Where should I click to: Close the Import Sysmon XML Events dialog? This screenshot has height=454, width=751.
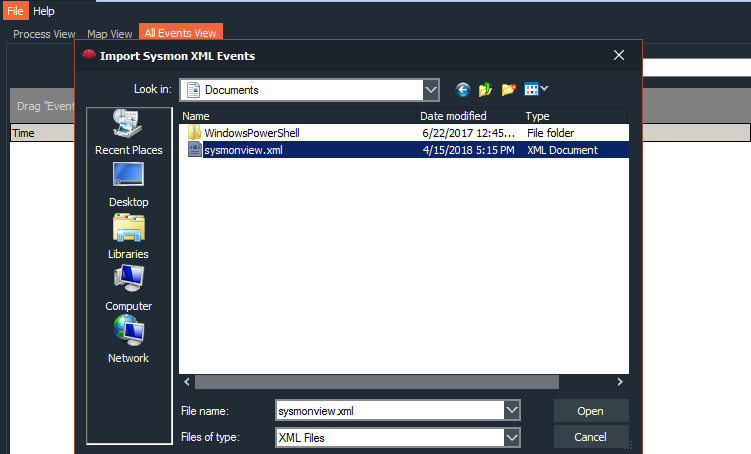(619, 55)
